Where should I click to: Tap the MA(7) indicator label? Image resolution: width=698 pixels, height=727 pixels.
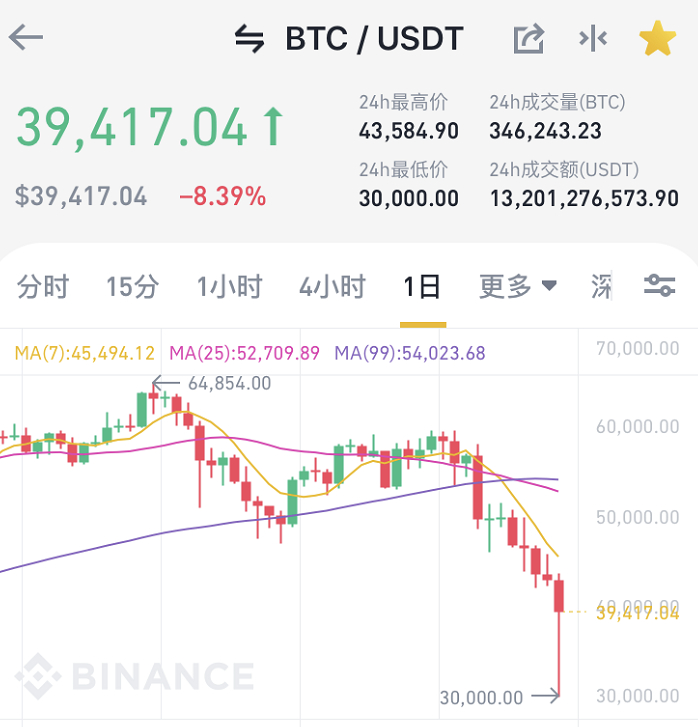pyautogui.click(x=85, y=353)
